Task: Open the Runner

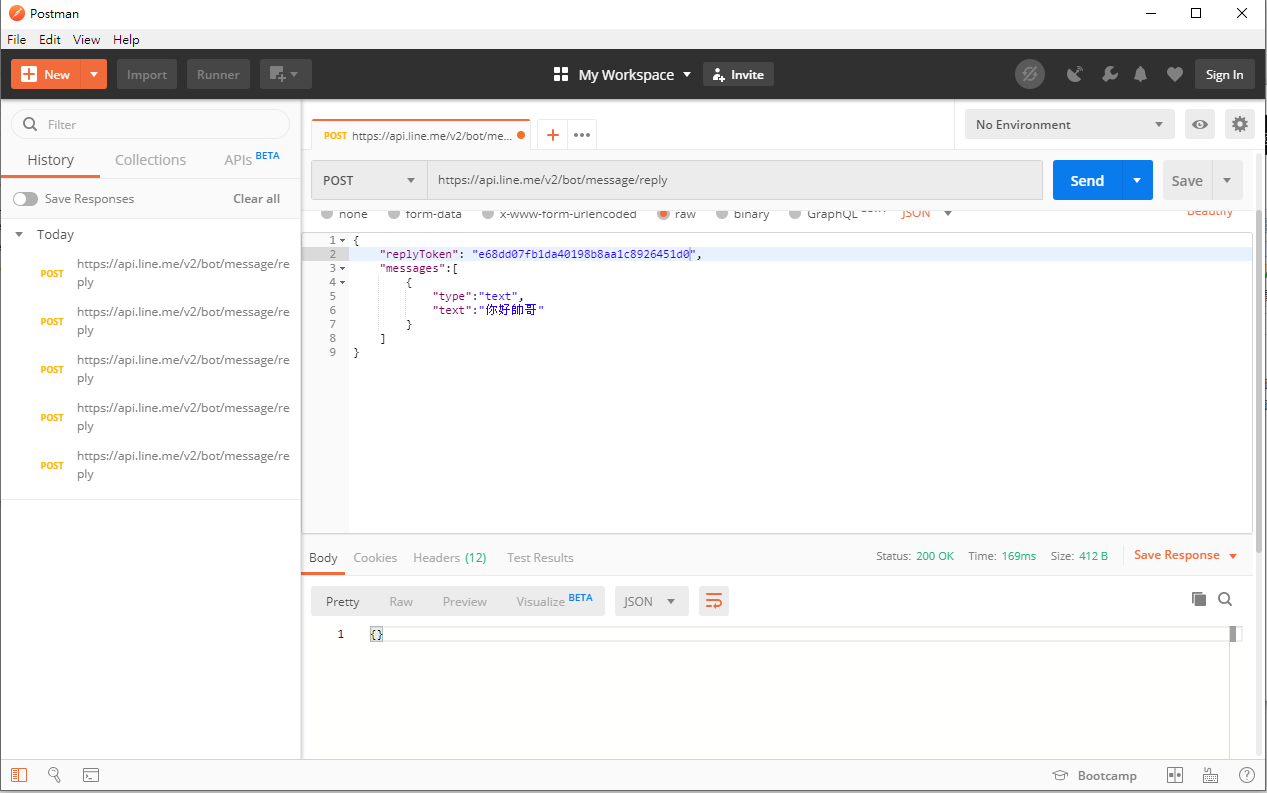Action: tap(218, 74)
